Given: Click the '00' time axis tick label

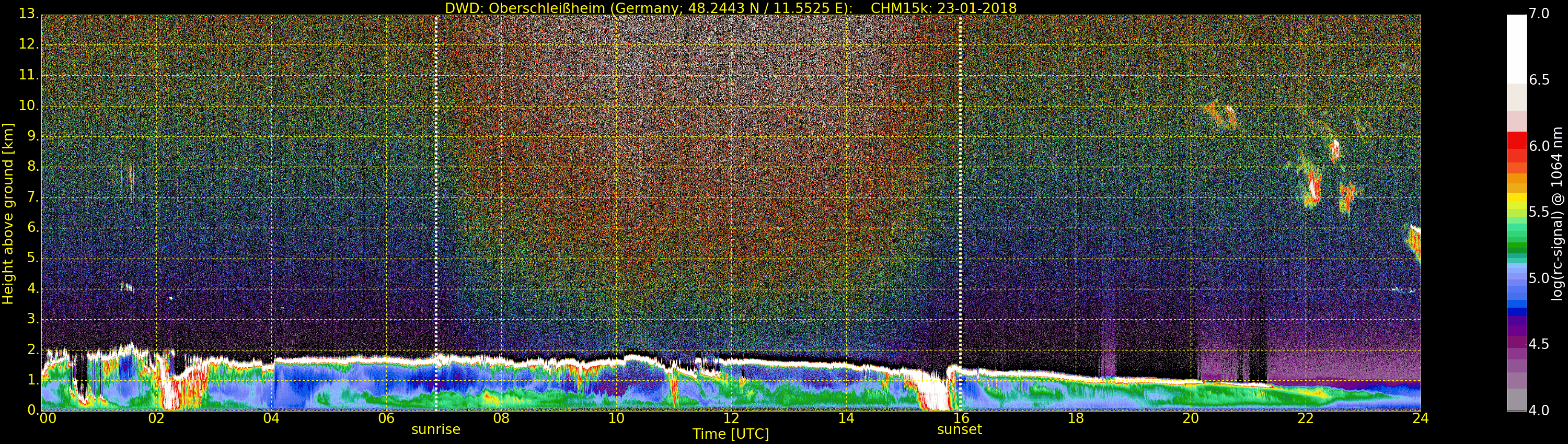Looking at the screenshot, I should (x=47, y=418).
